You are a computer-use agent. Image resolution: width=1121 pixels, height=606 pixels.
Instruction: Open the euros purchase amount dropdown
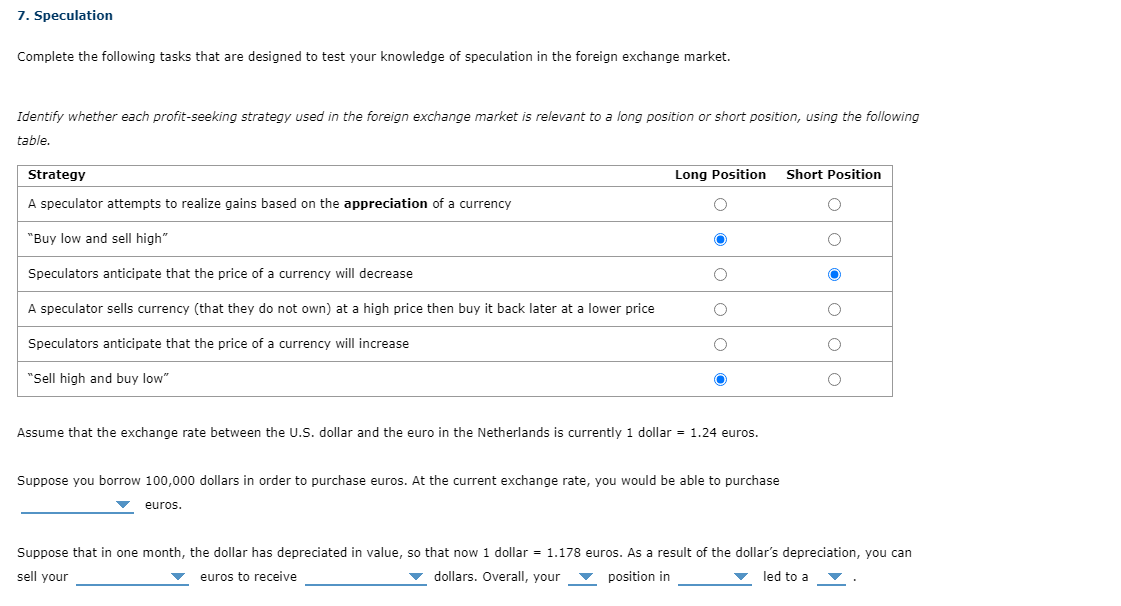pos(124,505)
